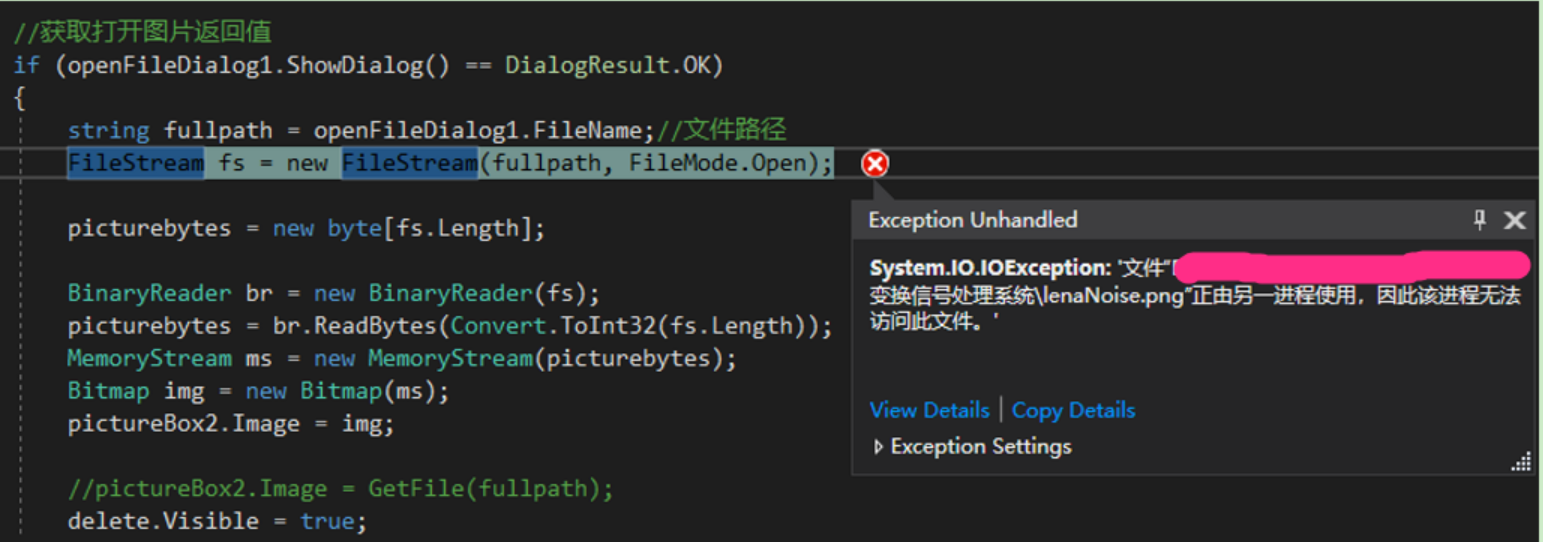Screen dimensions: 1543x542
Task: Click the Copy Details link
Action: point(1073,410)
